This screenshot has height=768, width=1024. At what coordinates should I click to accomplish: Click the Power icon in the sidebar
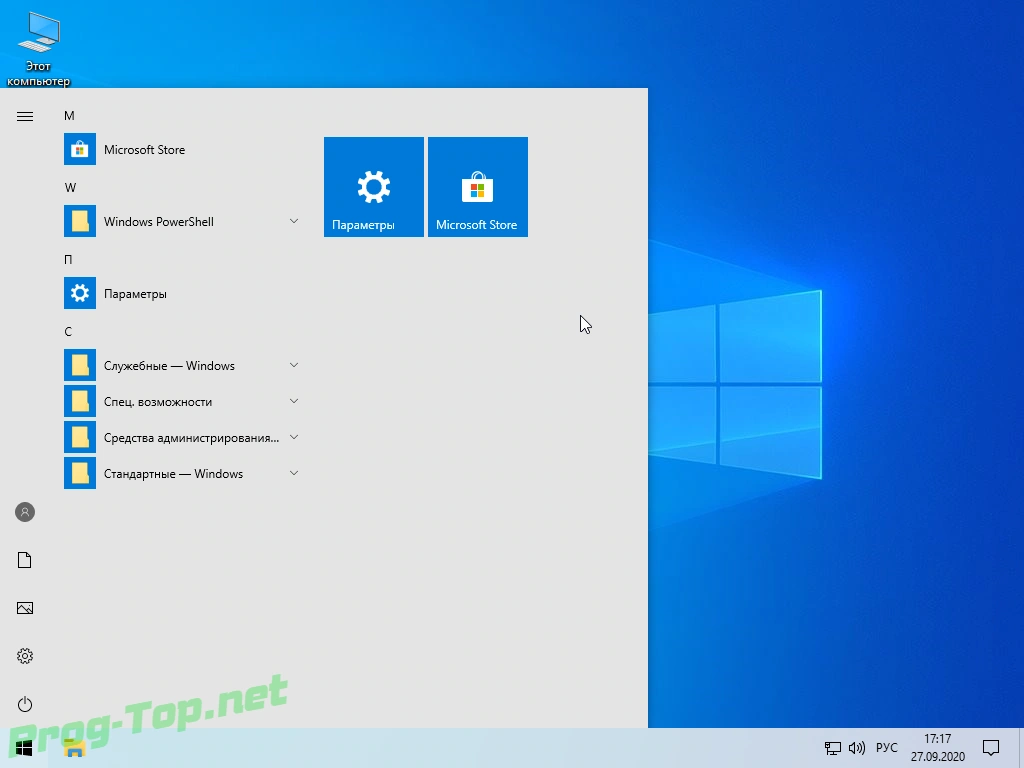pyautogui.click(x=25, y=704)
